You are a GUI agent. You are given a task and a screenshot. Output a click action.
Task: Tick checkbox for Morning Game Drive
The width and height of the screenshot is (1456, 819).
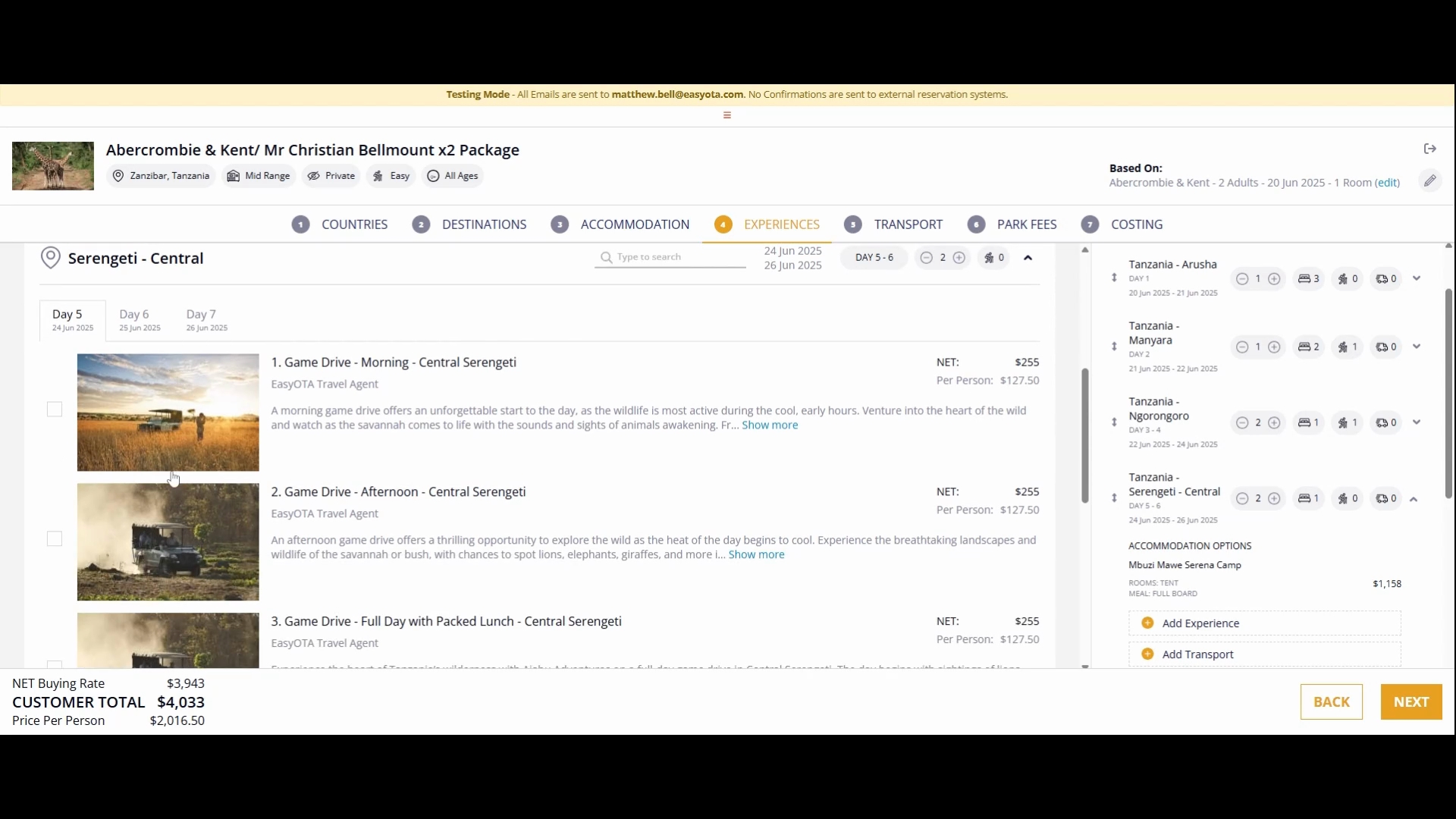coord(55,409)
